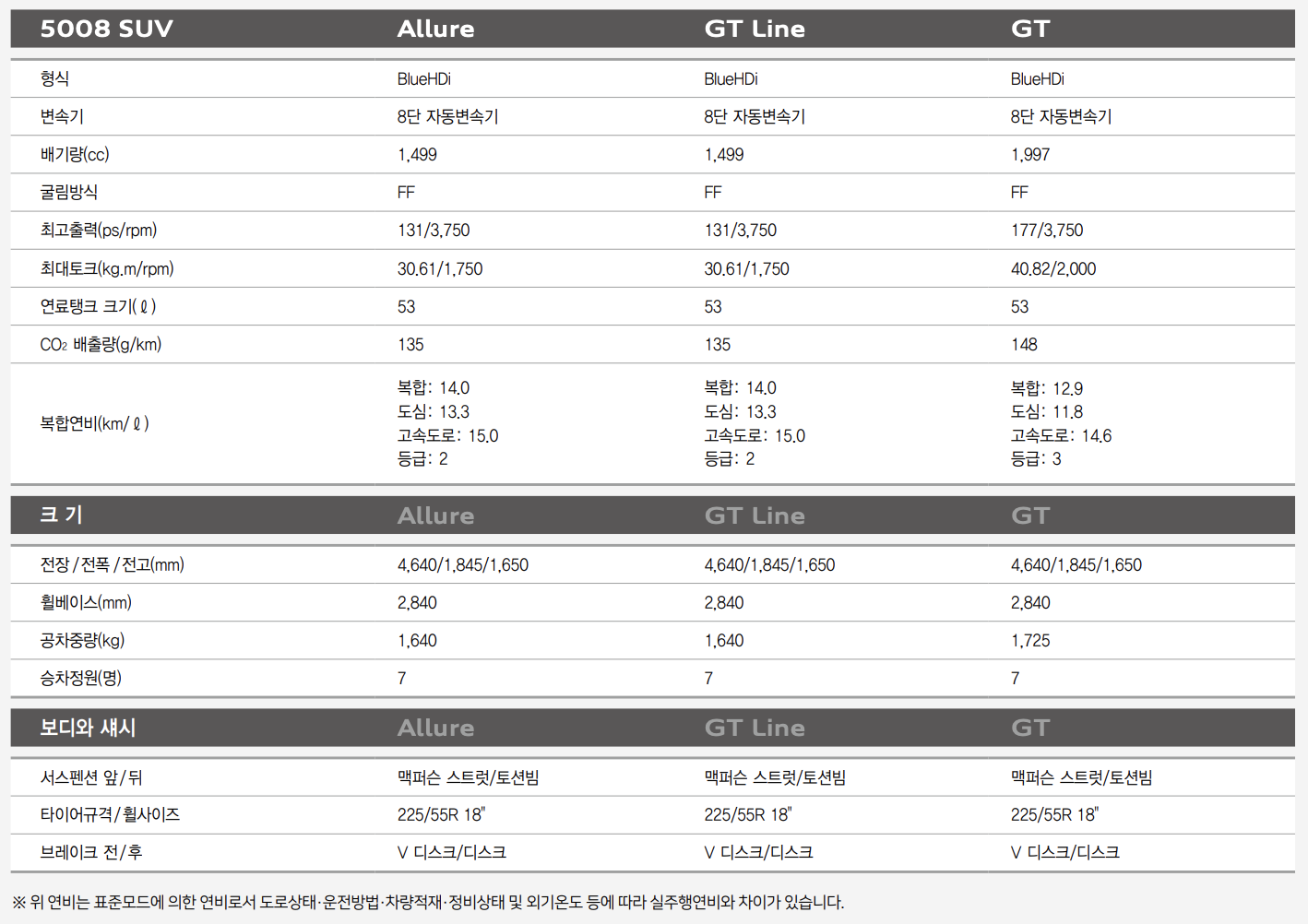Click the 굴림방식 row label

coord(69,192)
